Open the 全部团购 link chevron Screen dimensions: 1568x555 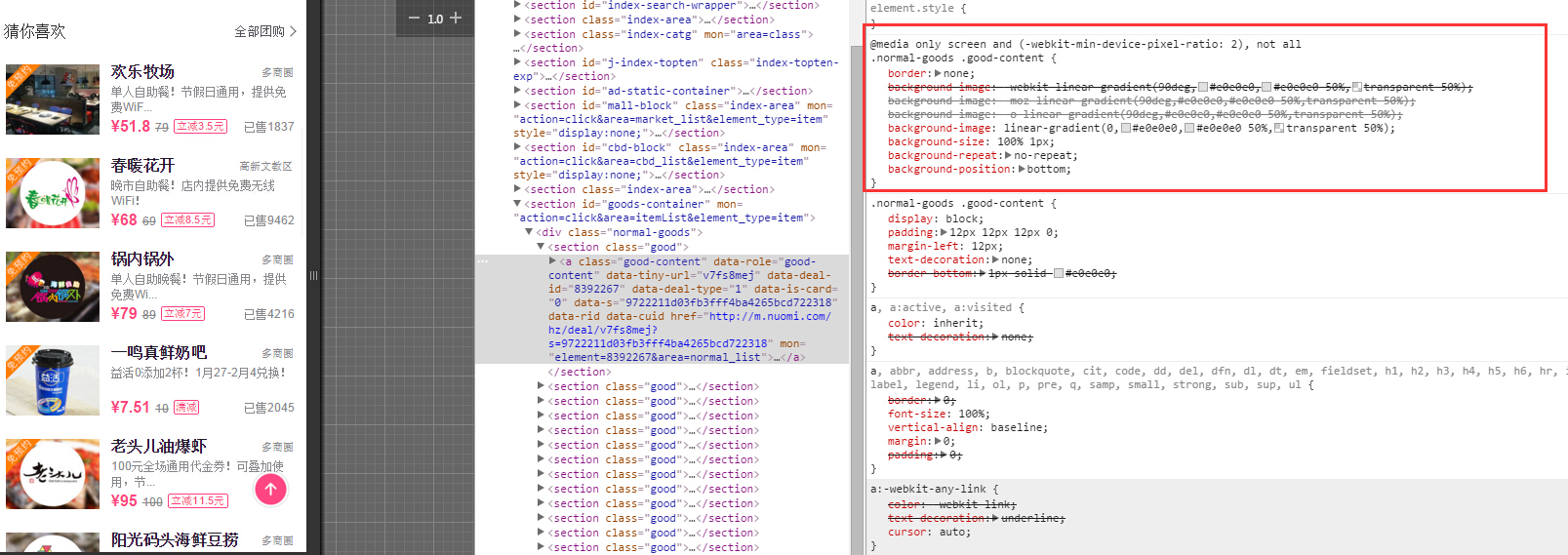[293, 31]
